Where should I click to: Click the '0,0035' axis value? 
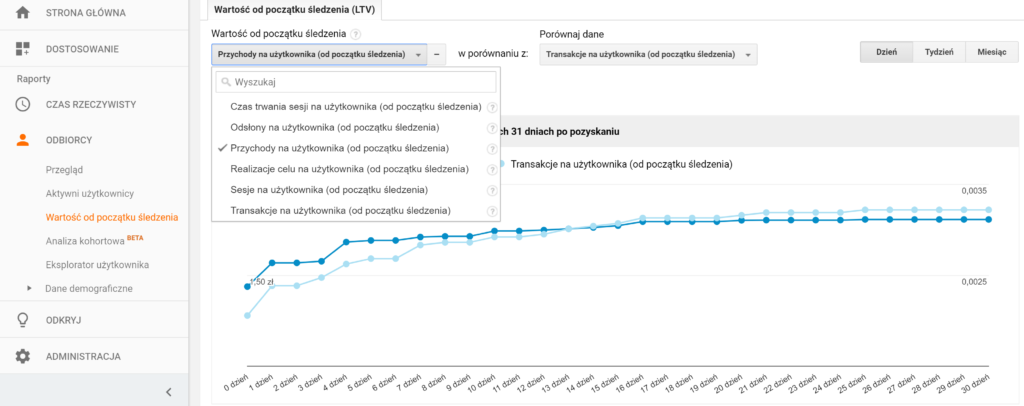pos(974,191)
